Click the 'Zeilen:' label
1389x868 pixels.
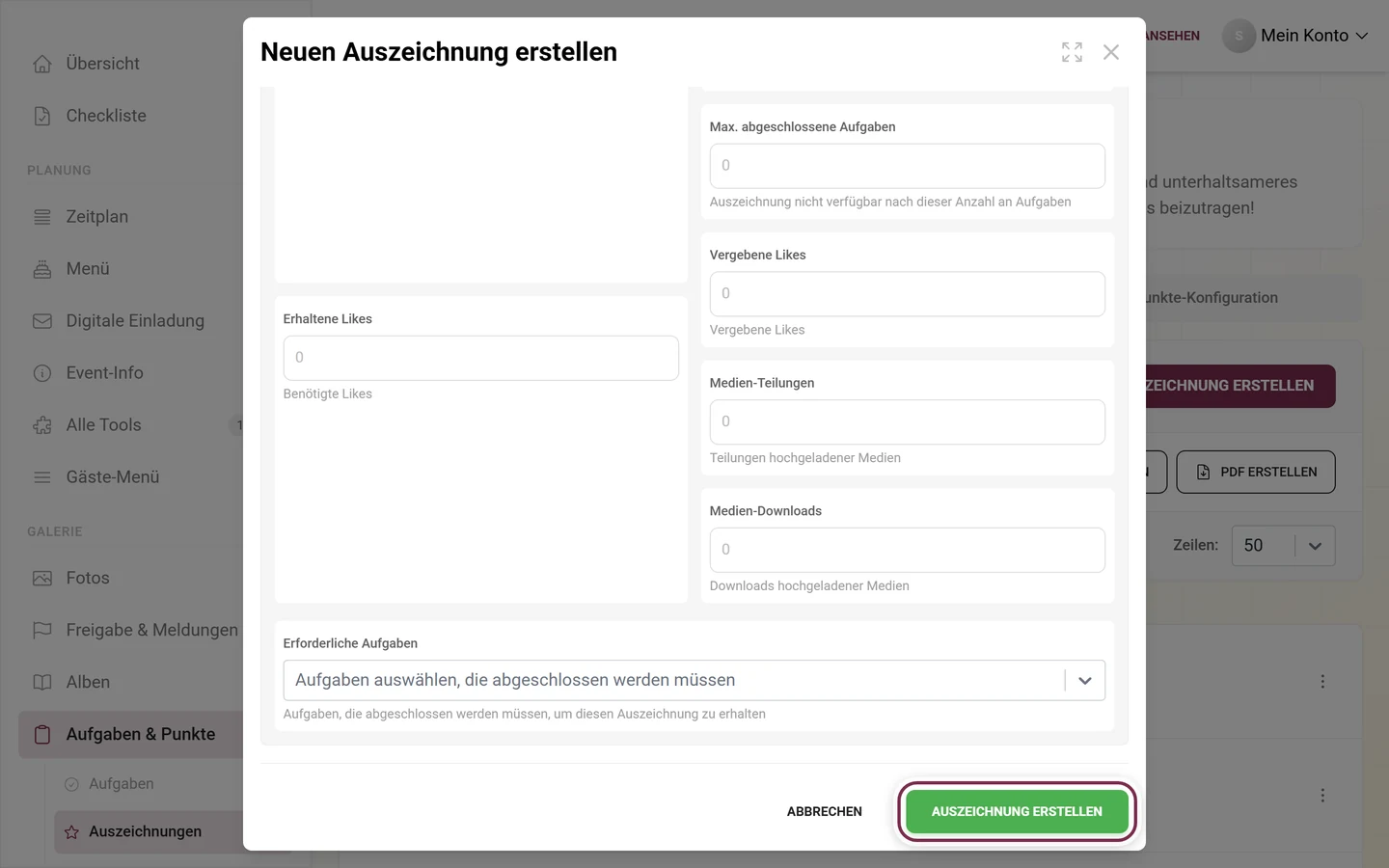click(x=1195, y=546)
